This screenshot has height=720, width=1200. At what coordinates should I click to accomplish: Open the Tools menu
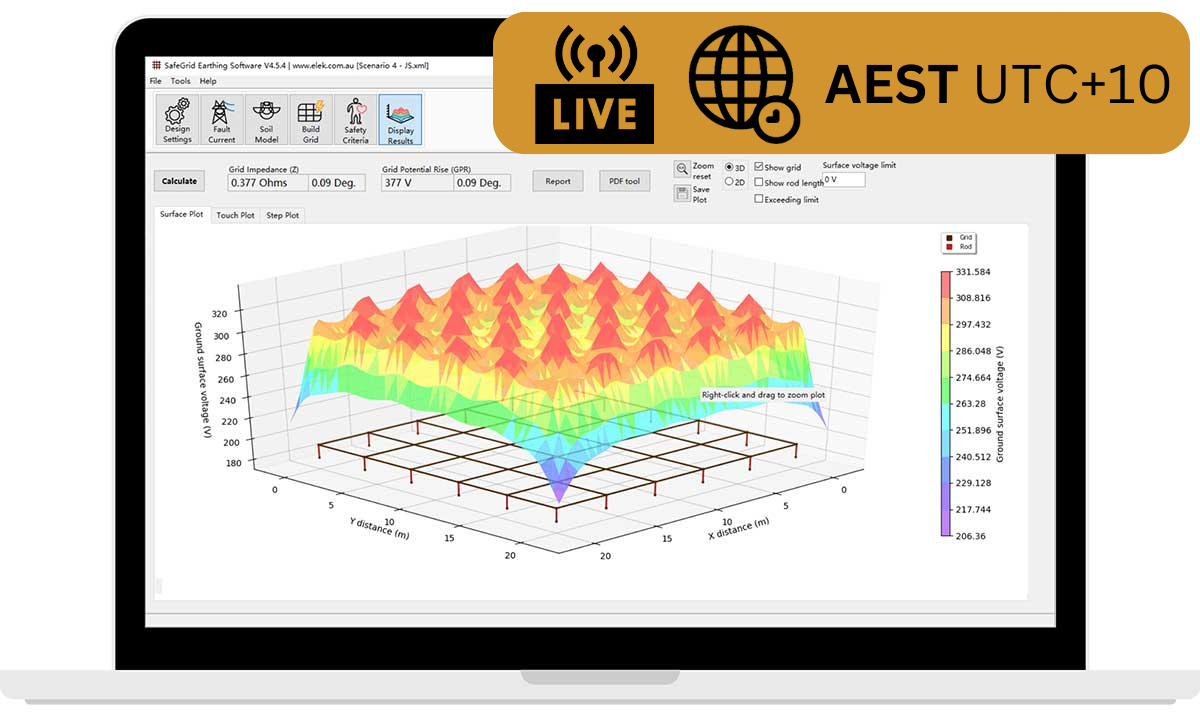point(179,80)
